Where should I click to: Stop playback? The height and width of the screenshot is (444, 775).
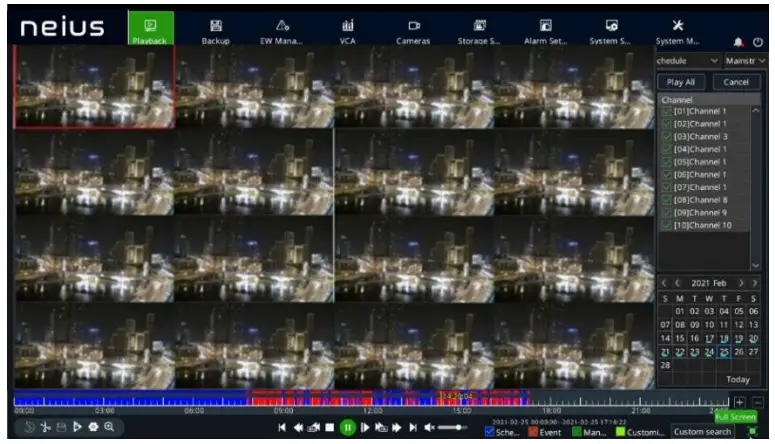tap(330, 428)
